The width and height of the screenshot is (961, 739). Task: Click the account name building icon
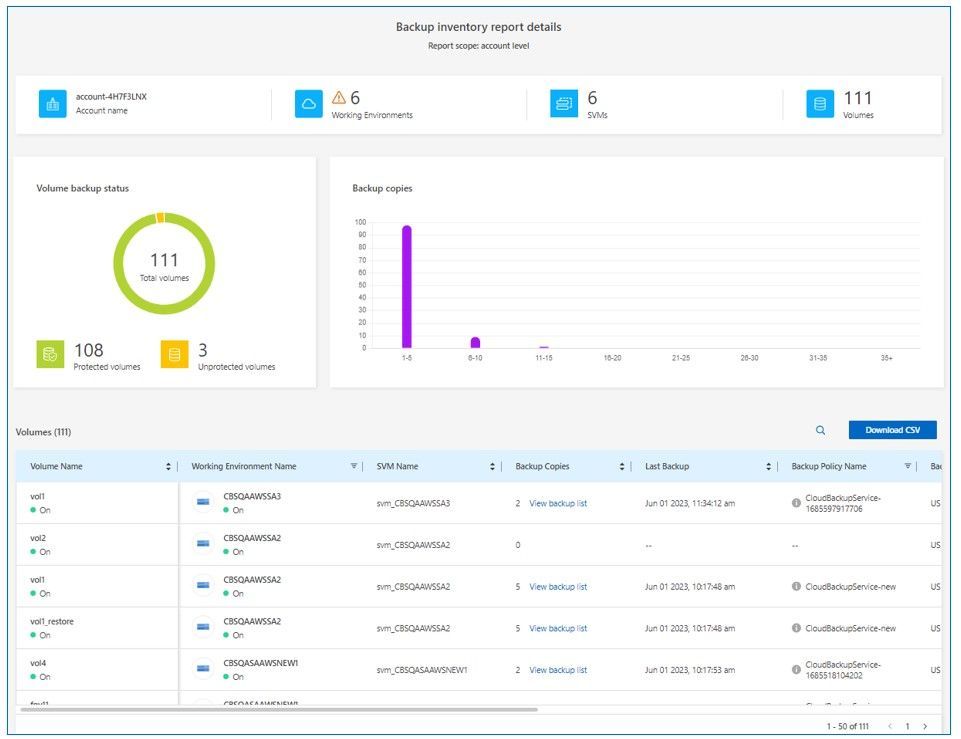(x=53, y=104)
